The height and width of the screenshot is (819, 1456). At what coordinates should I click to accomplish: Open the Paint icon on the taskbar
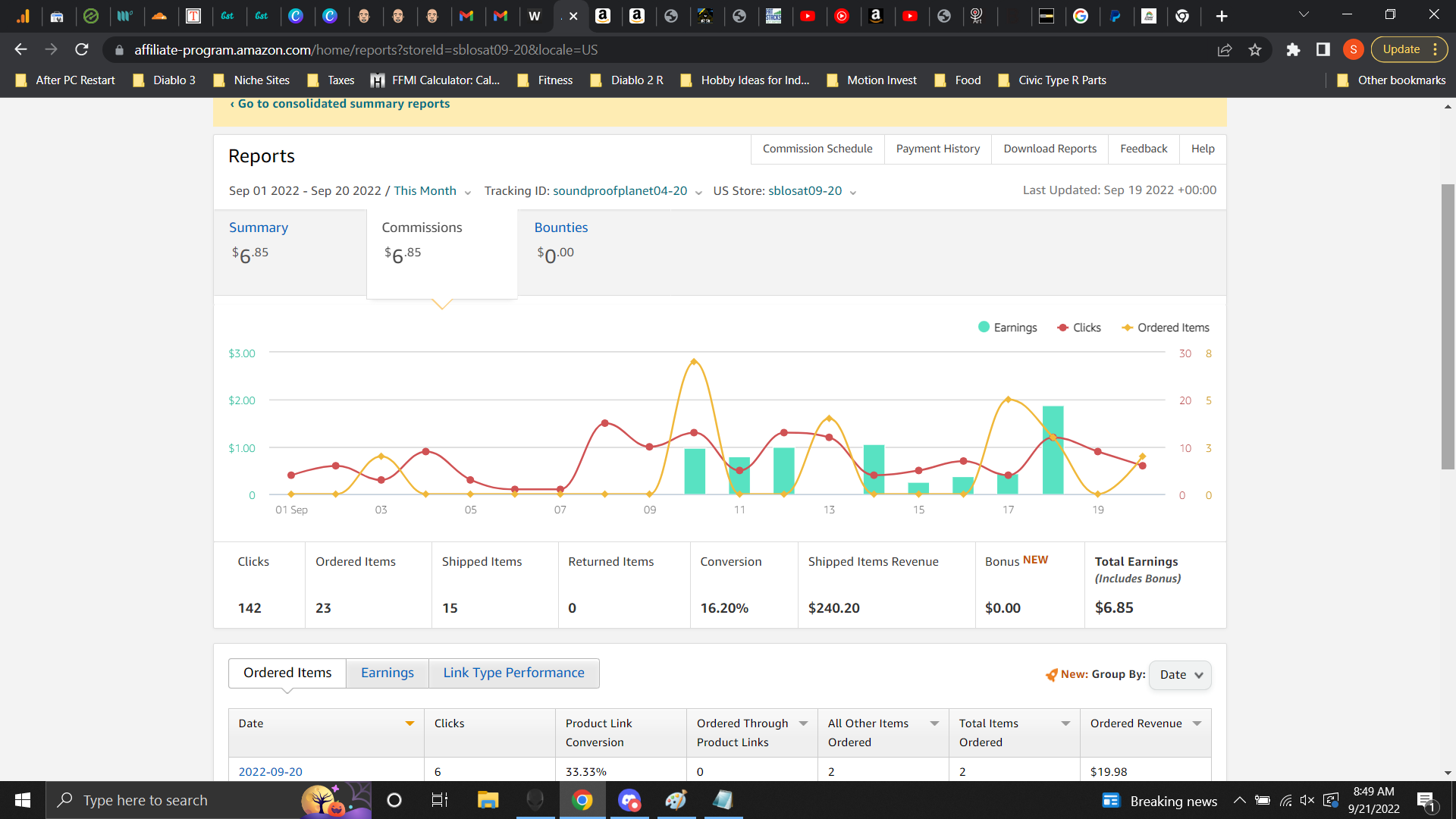click(676, 800)
